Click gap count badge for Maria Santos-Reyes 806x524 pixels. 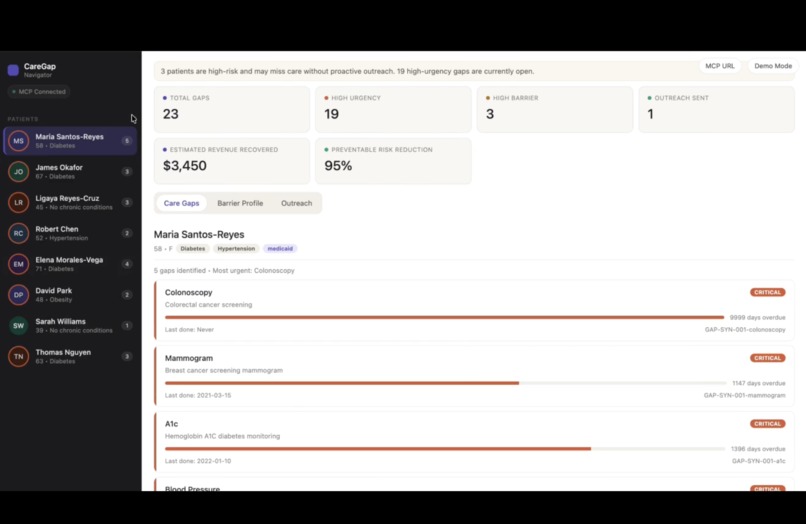127,141
